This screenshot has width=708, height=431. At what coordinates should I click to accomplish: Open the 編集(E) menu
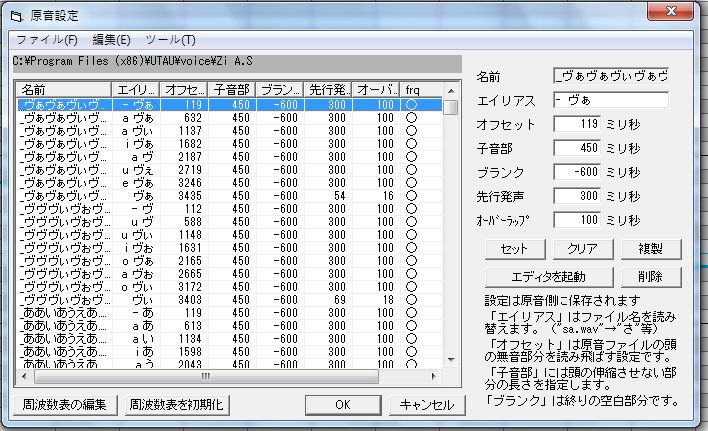111,40
